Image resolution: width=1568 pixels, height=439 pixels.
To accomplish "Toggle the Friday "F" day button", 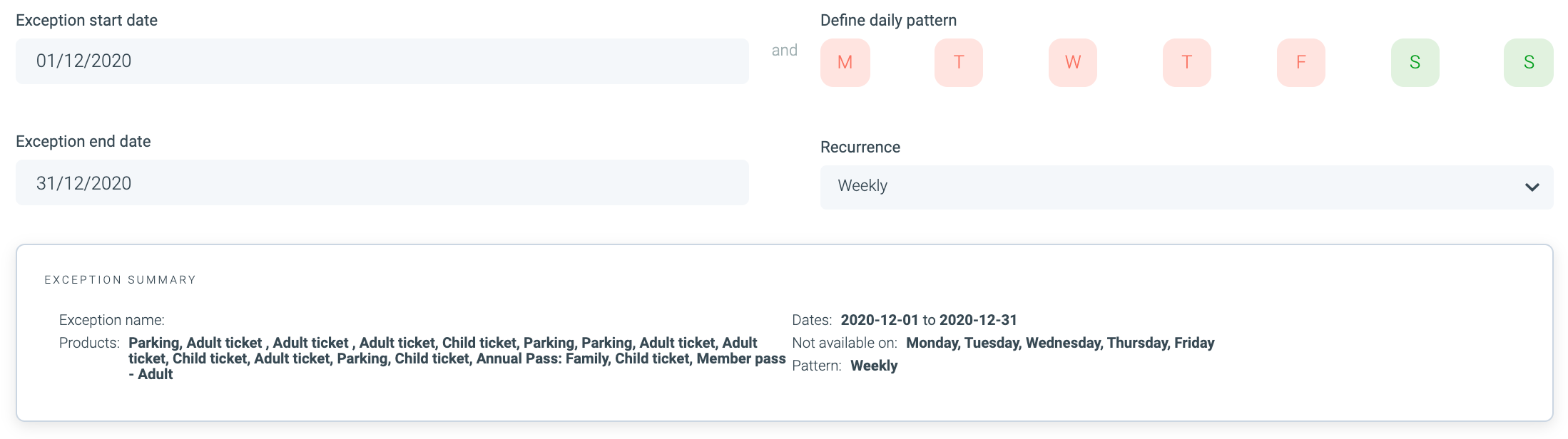I will point(1301,63).
